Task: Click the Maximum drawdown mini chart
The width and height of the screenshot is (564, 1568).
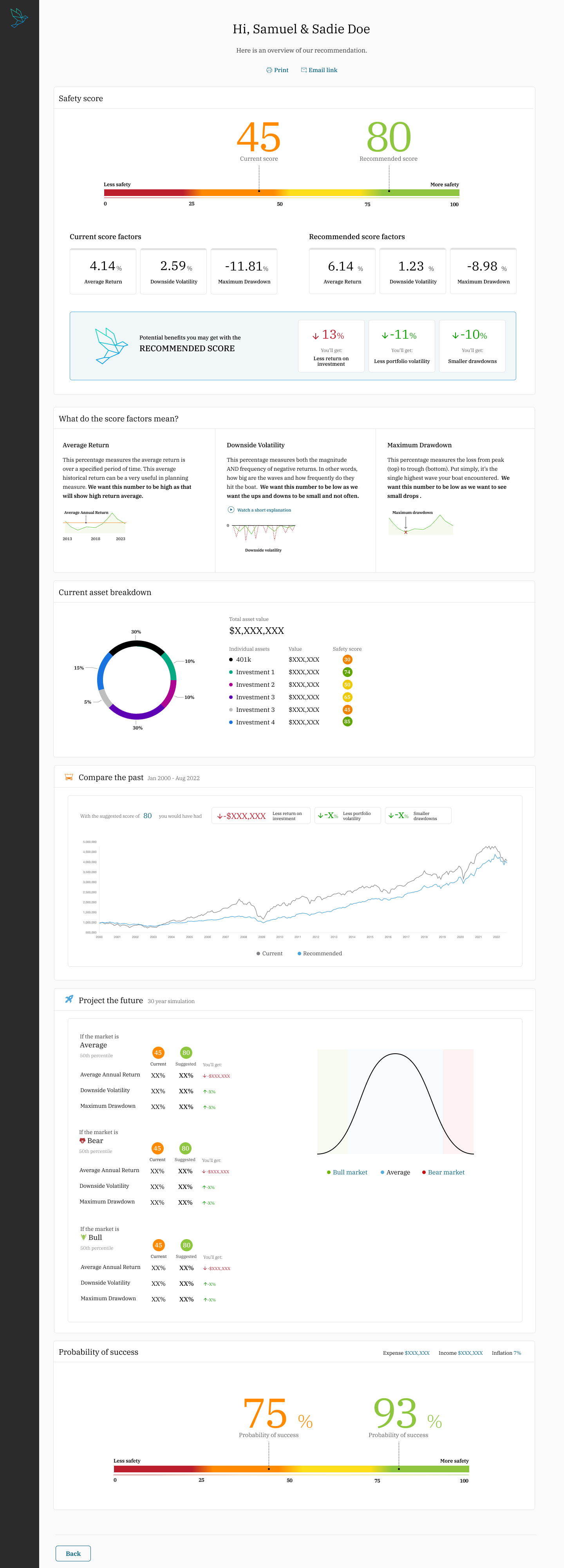Action: click(420, 523)
